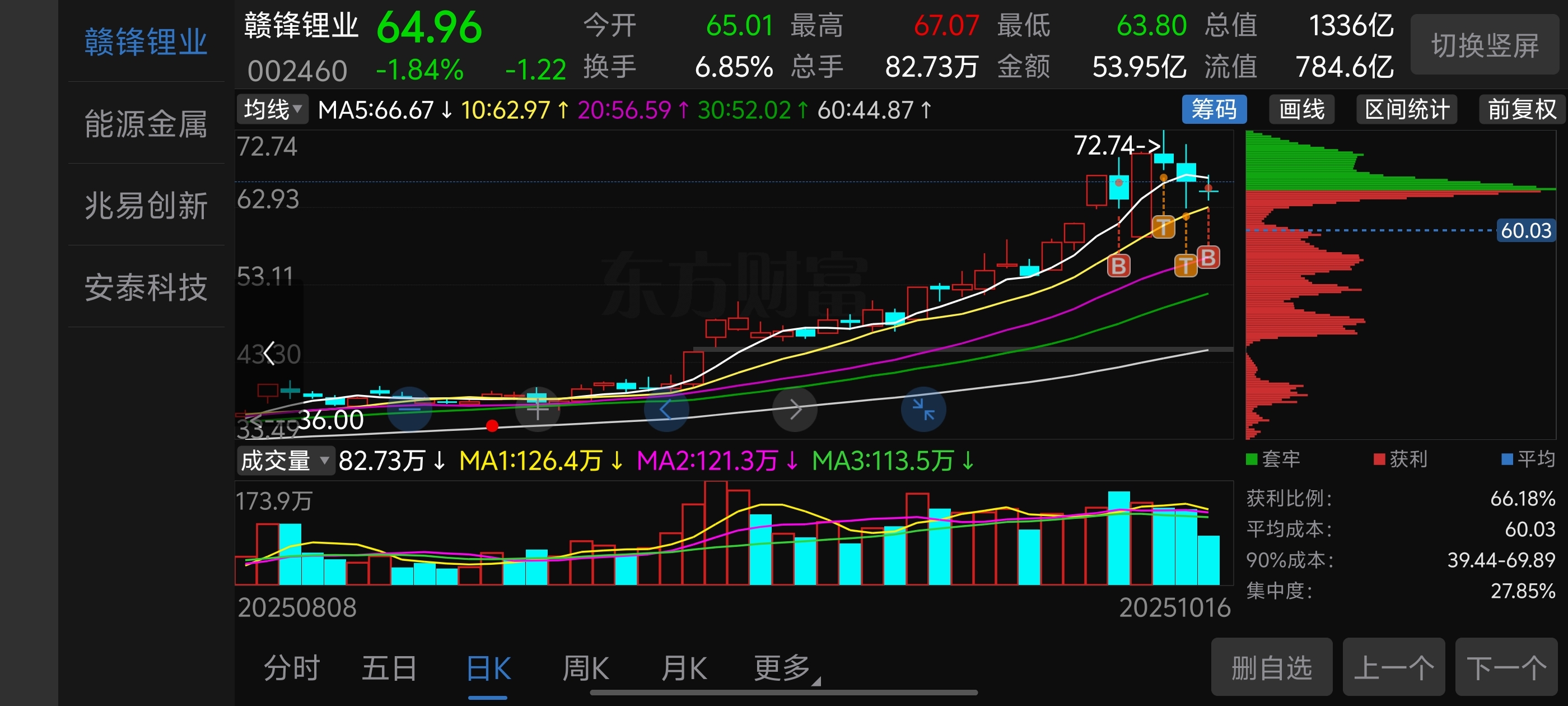Click the rightmost red B trade marker
This screenshot has width=1568, height=706.
coord(1208,258)
